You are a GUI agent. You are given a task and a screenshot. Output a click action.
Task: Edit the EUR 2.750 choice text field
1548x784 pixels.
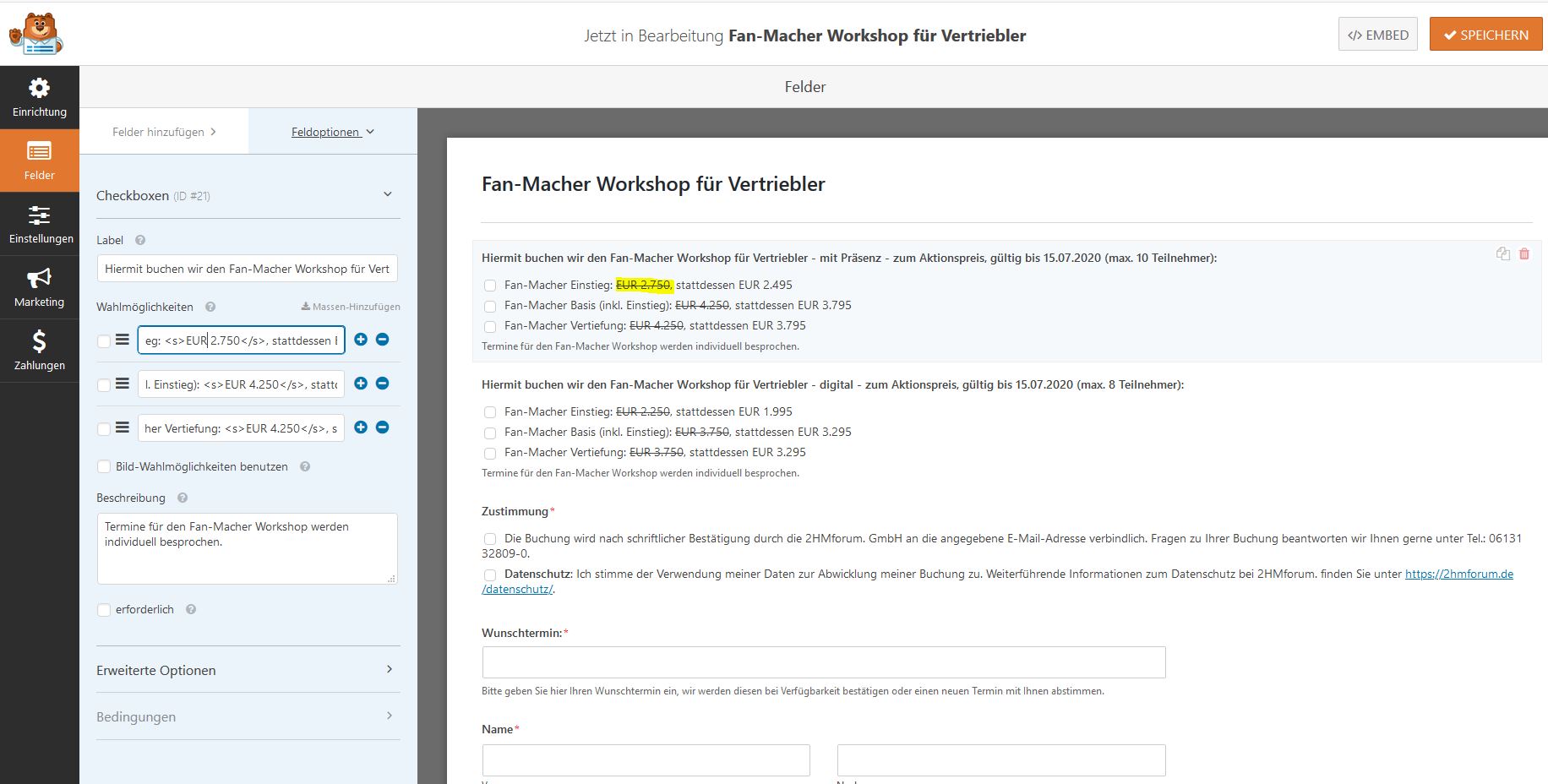tap(241, 340)
